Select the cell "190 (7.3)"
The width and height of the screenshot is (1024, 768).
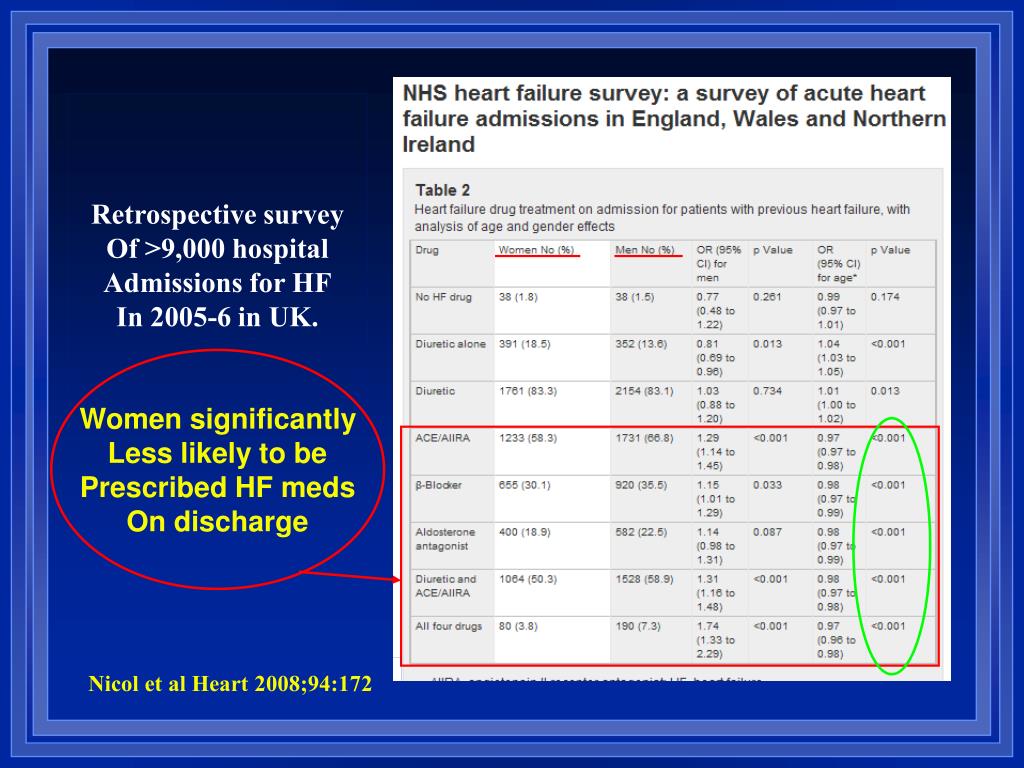point(638,626)
